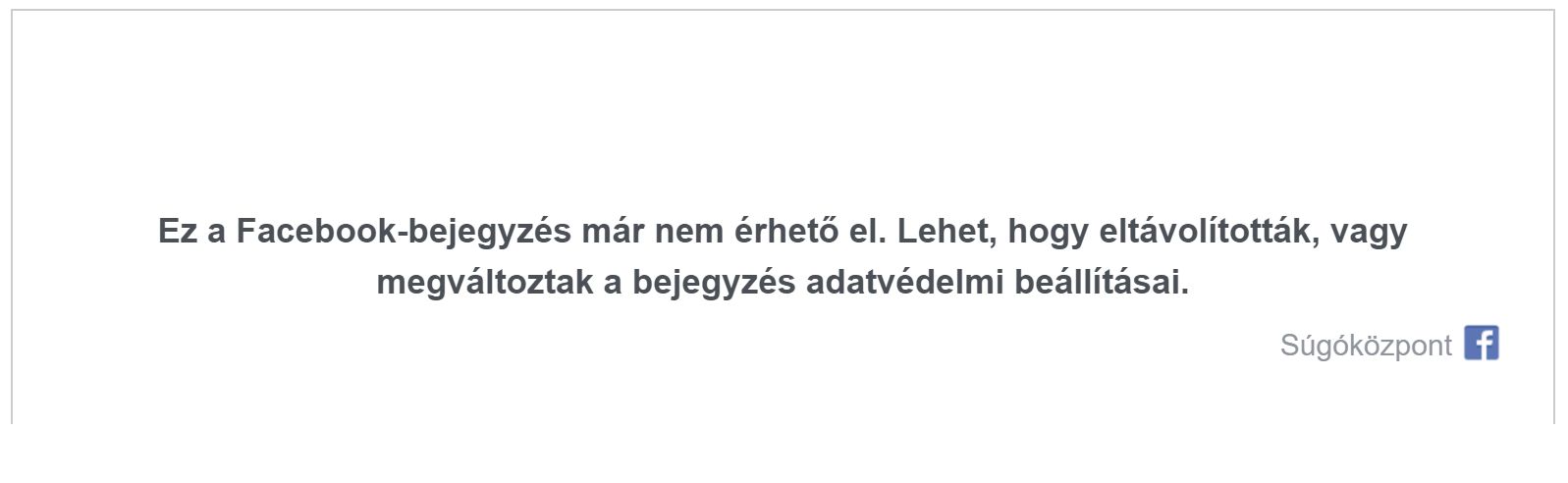1568x483 pixels.
Task: Click the opening word 'Ez' of the message
Action: click(178, 232)
